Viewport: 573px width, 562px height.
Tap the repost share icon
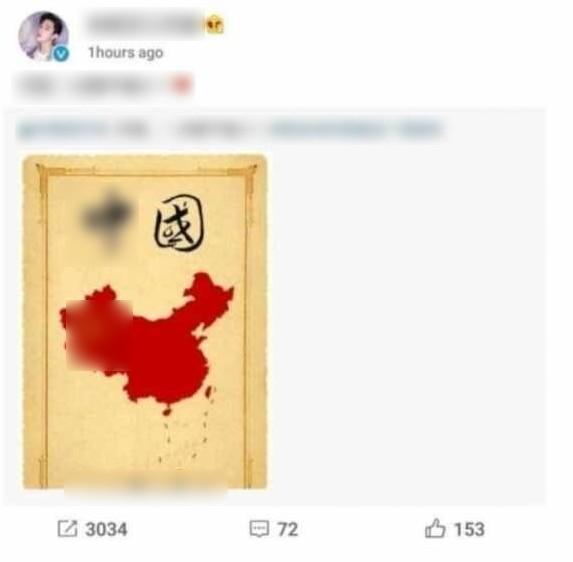pyautogui.click(x=68, y=528)
